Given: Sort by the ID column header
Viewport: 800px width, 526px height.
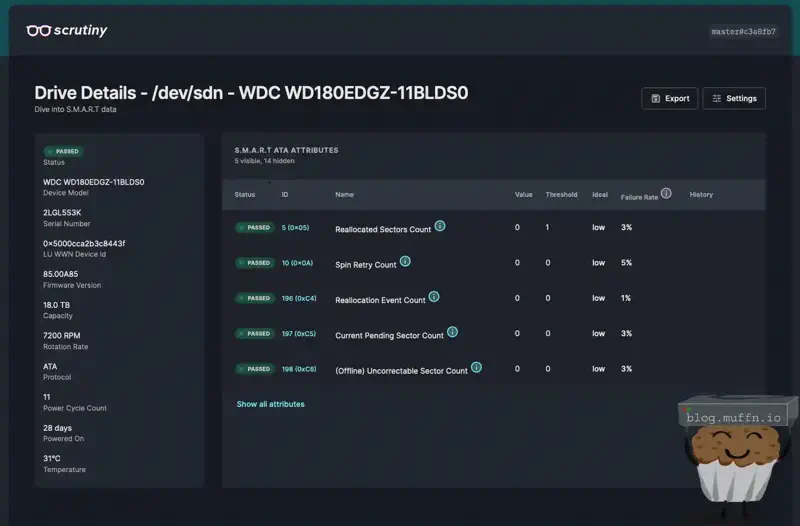Looking at the screenshot, I should (285, 195).
